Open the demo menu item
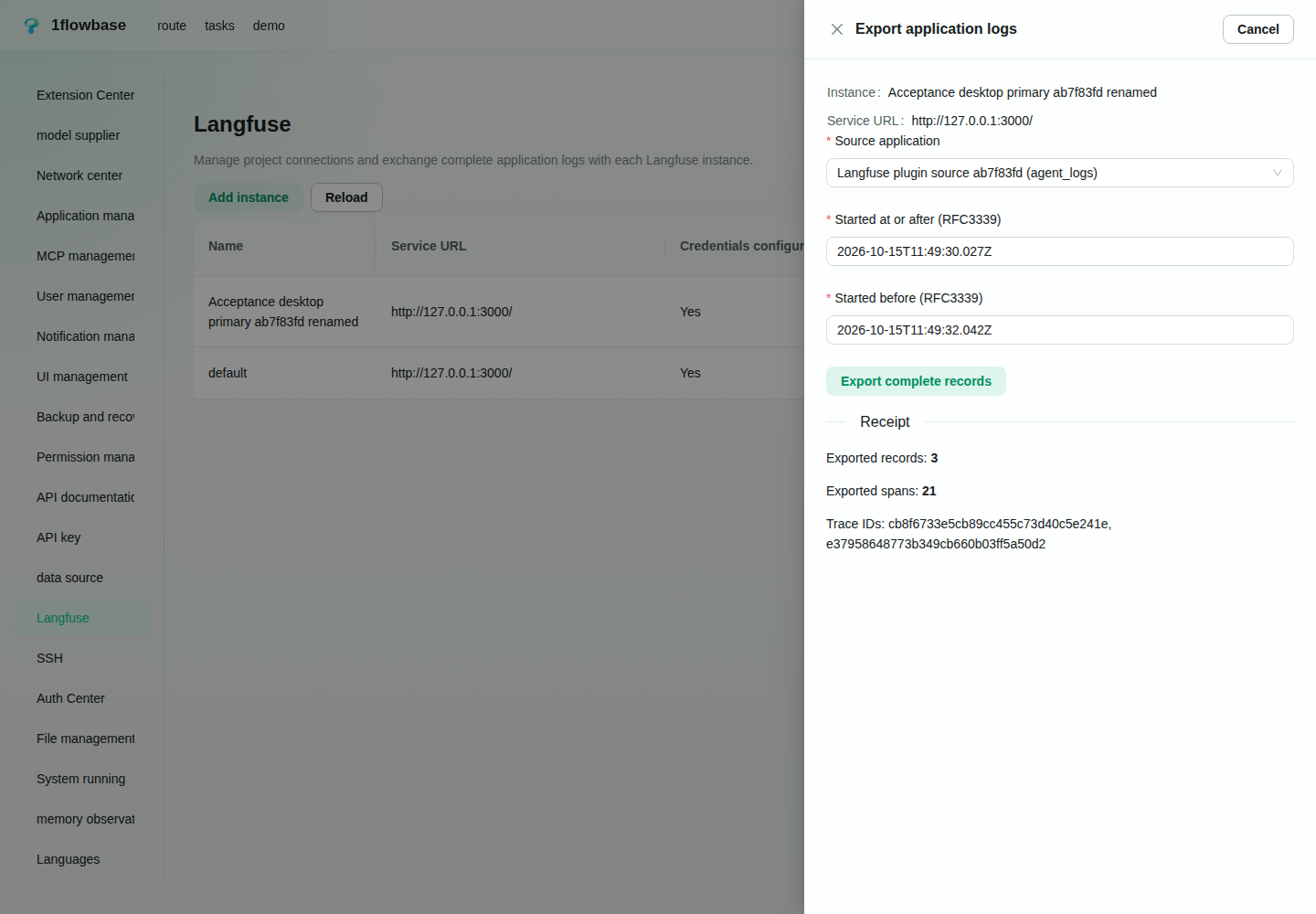Image resolution: width=1316 pixels, height=914 pixels. click(269, 26)
